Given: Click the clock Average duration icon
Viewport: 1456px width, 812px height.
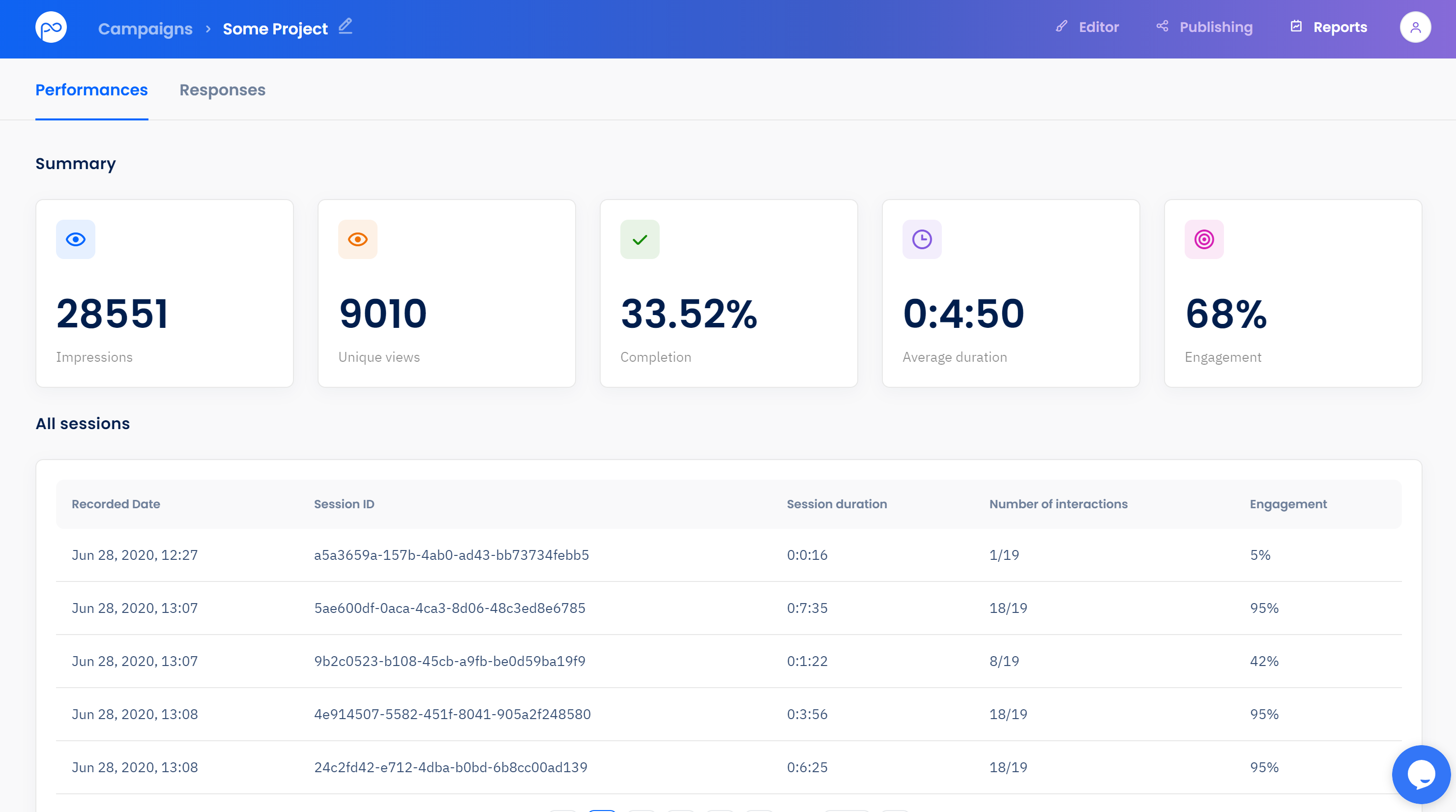Looking at the screenshot, I should 921,239.
